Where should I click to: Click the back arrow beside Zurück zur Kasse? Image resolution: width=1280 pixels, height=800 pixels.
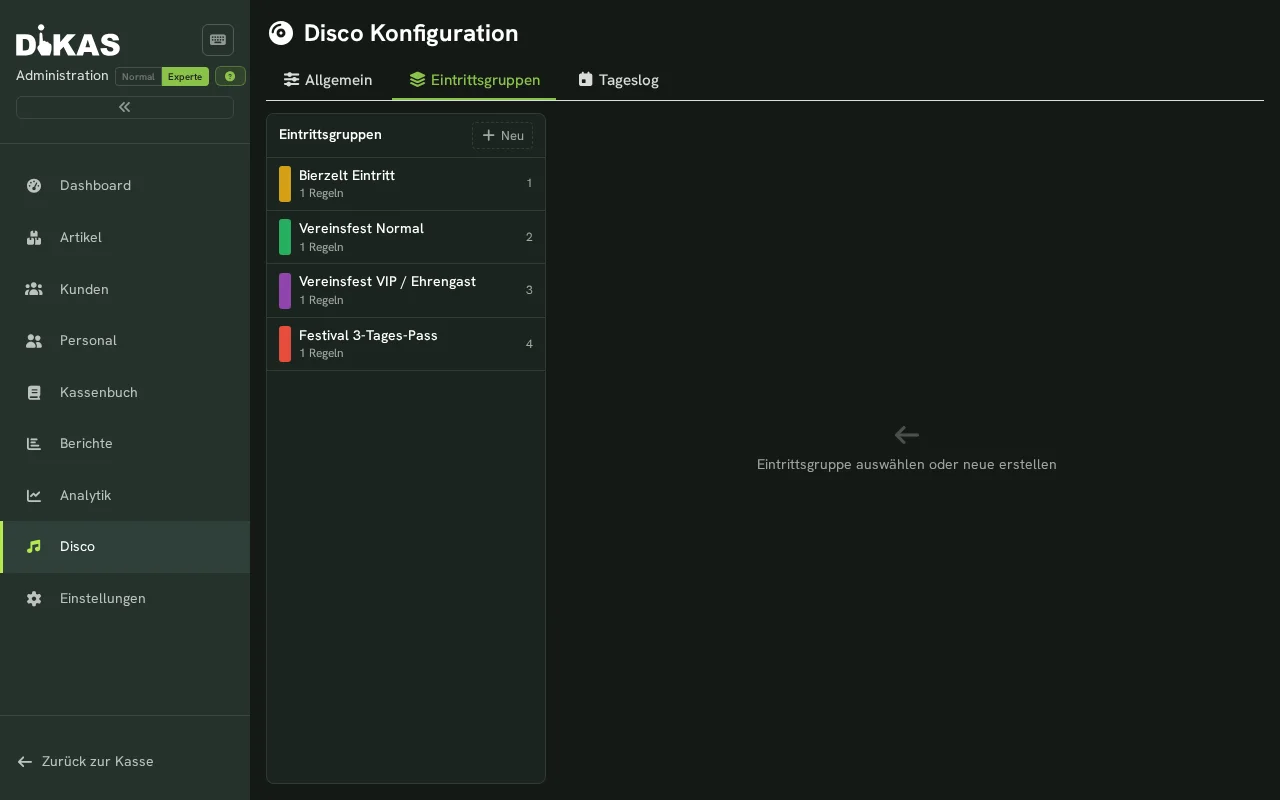click(25, 761)
